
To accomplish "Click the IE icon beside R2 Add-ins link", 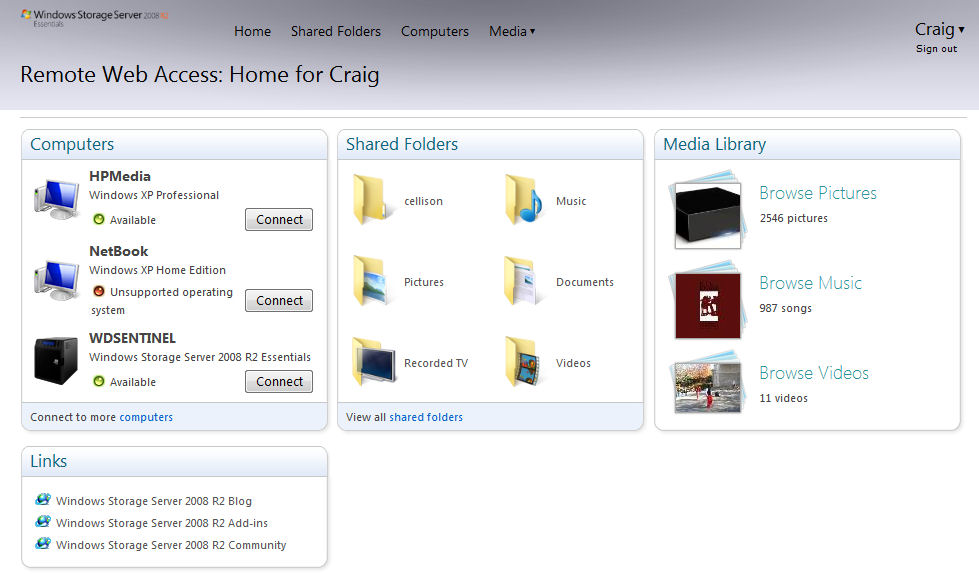I will [x=43, y=522].
